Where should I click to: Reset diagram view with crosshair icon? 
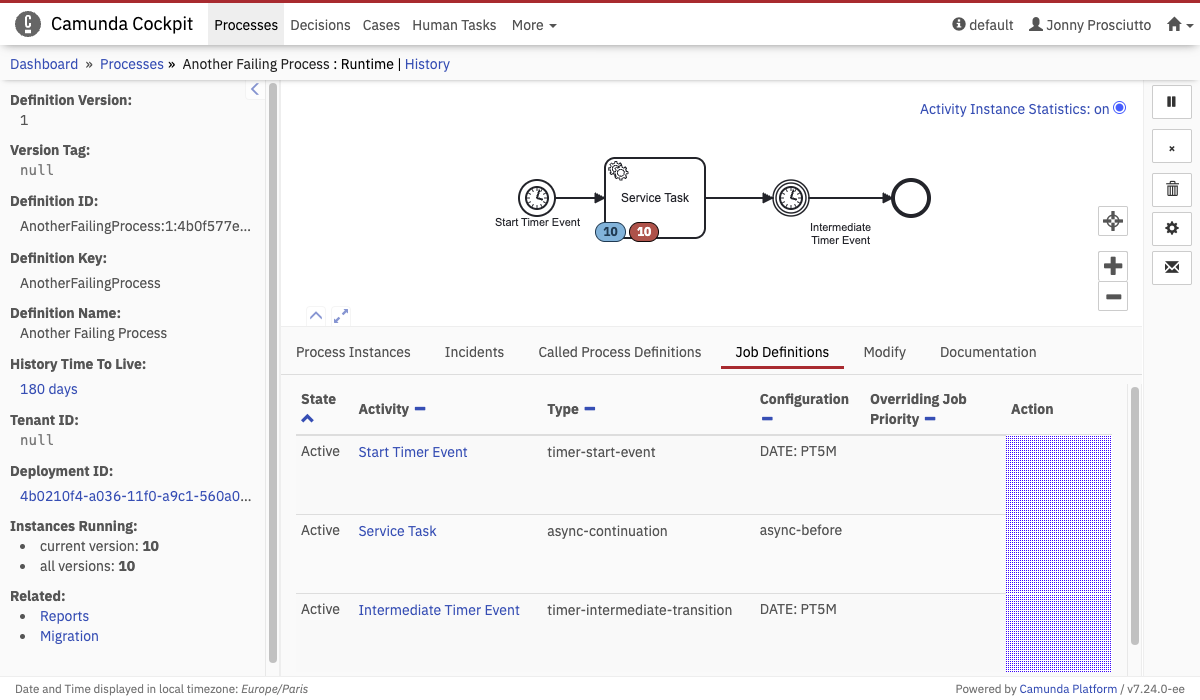tap(1113, 221)
